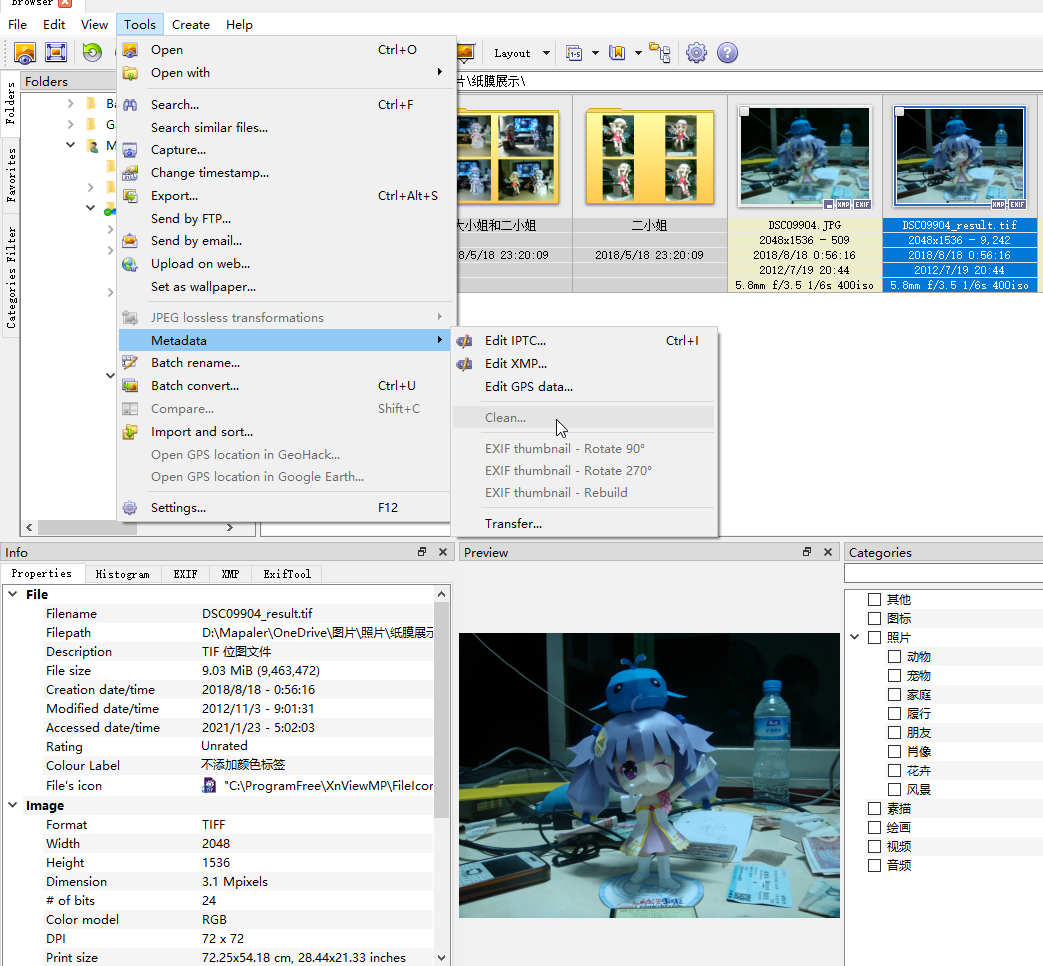Check the 动物 category checkbox
This screenshot has height=966, width=1043.
[x=895, y=657]
